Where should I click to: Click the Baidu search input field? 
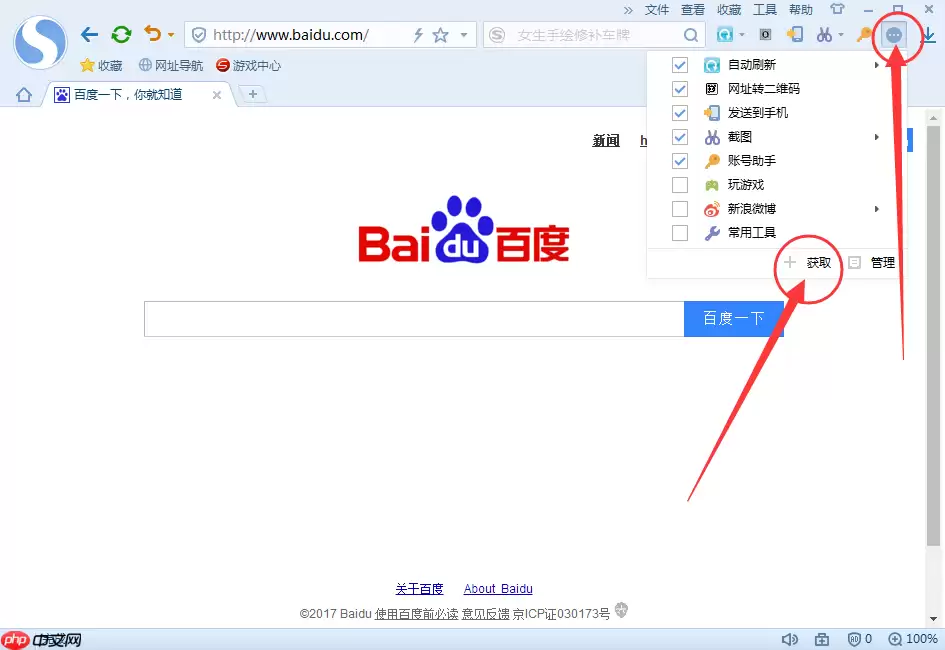tap(413, 319)
